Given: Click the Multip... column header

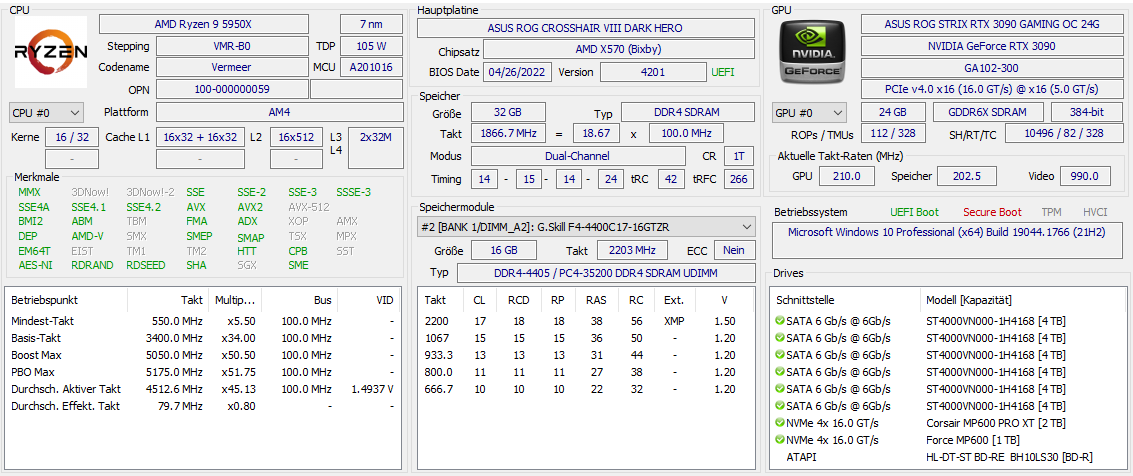Looking at the screenshot, I should pos(235,300).
